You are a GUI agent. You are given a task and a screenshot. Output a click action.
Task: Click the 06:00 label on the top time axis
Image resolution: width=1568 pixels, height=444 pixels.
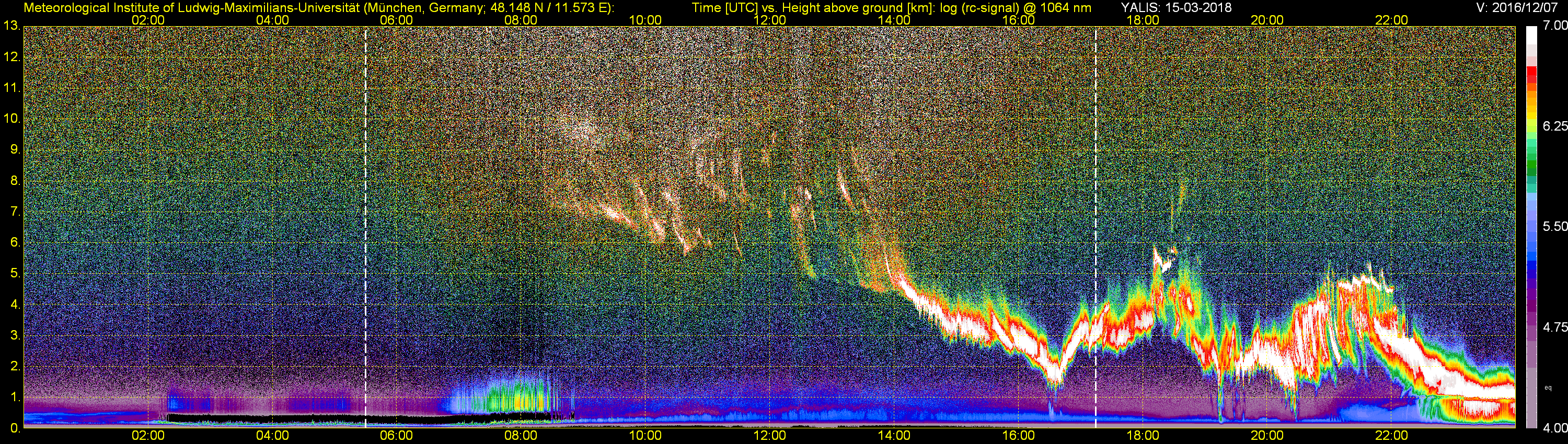click(x=396, y=20)
